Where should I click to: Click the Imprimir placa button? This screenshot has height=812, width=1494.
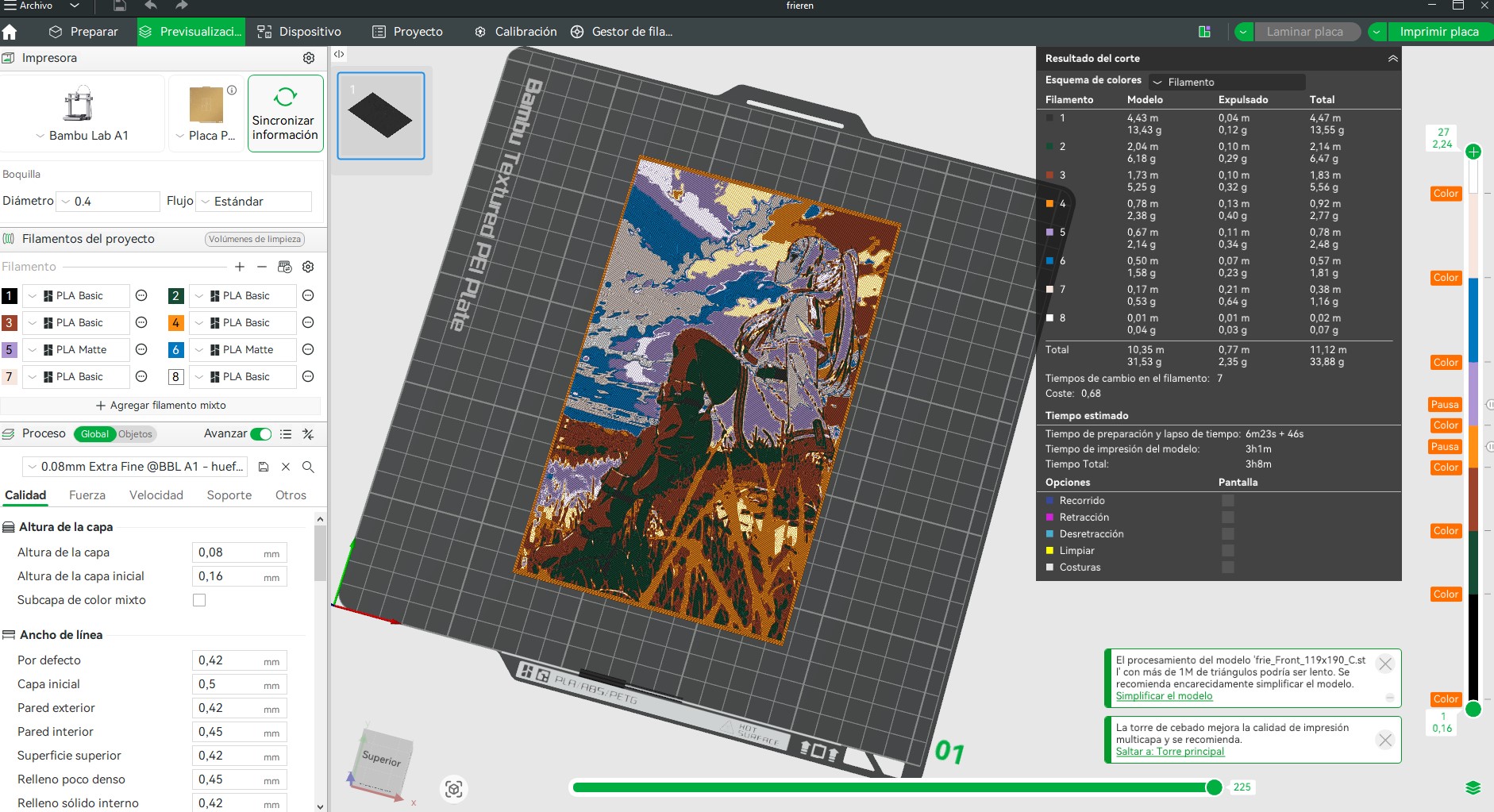coord(1439,32)
